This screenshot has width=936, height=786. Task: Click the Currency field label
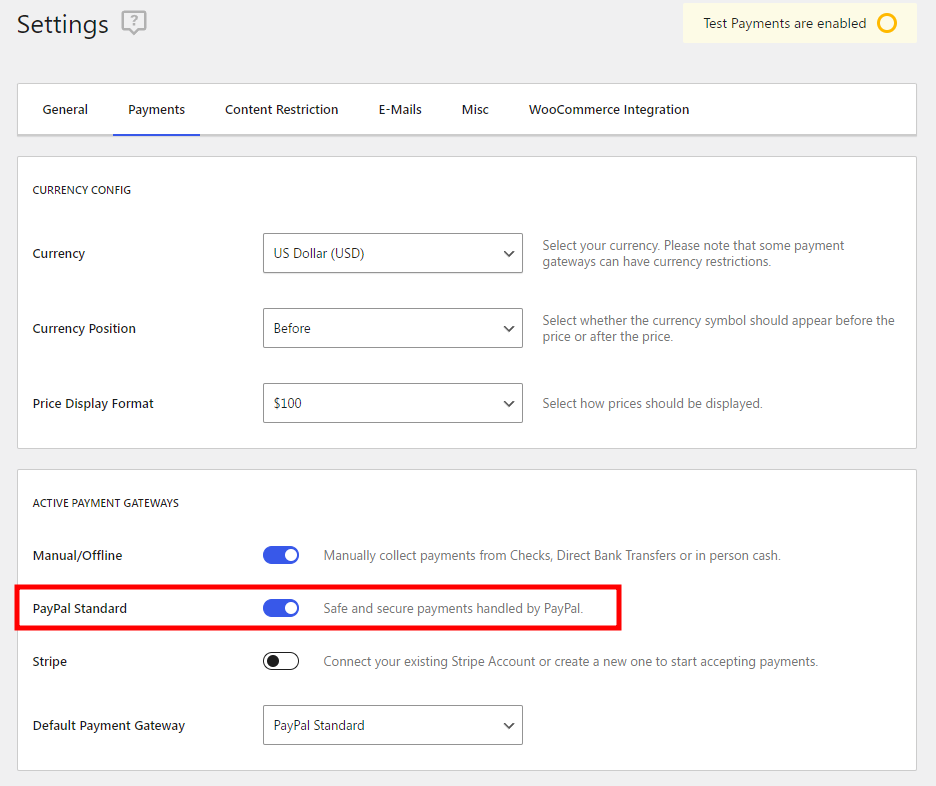pyautogui.click(x=58, y=254)
